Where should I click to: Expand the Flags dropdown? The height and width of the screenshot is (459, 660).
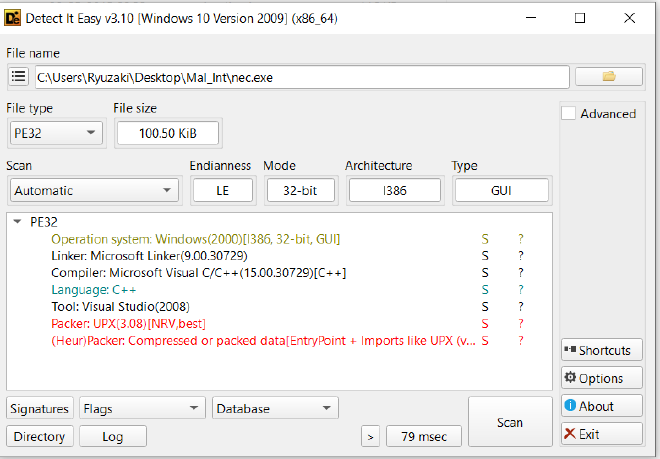(142, 408)
